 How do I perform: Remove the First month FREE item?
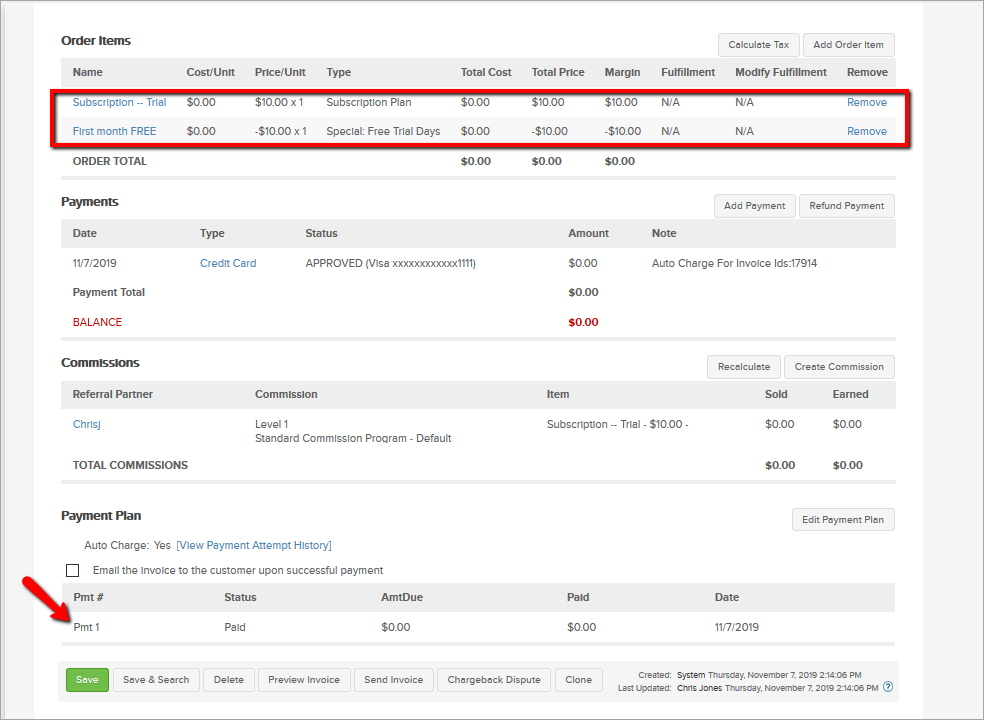[x=866, y=131]
